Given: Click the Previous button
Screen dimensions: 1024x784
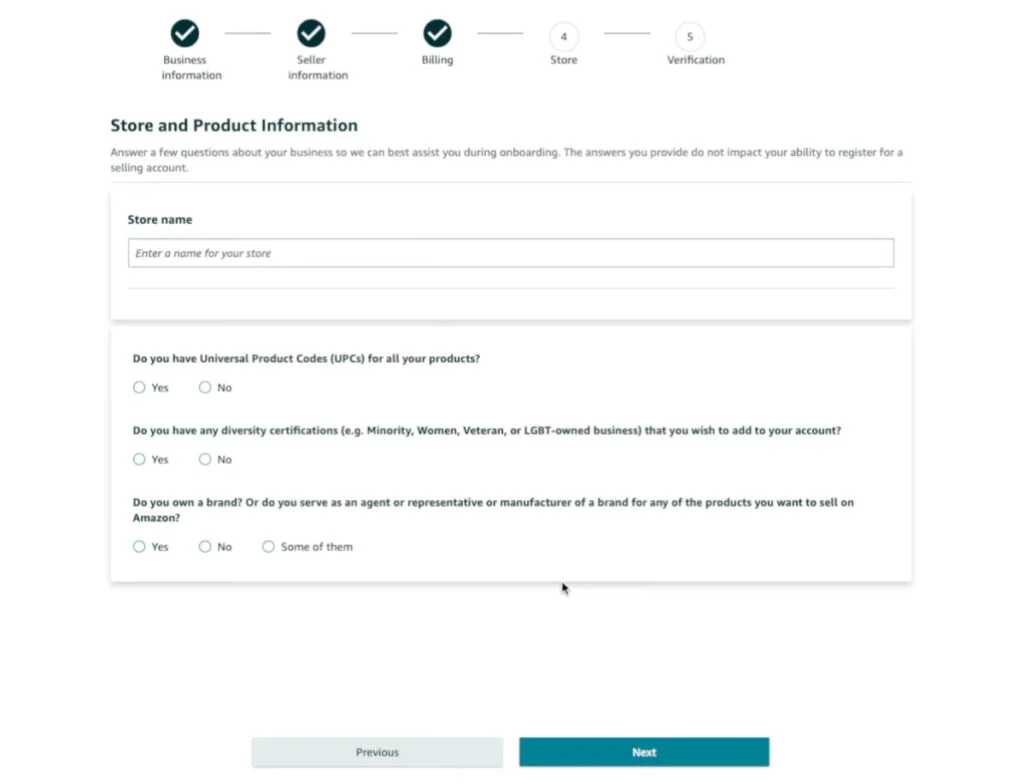Looking at the screenshot, I should [x=377, y=751].
